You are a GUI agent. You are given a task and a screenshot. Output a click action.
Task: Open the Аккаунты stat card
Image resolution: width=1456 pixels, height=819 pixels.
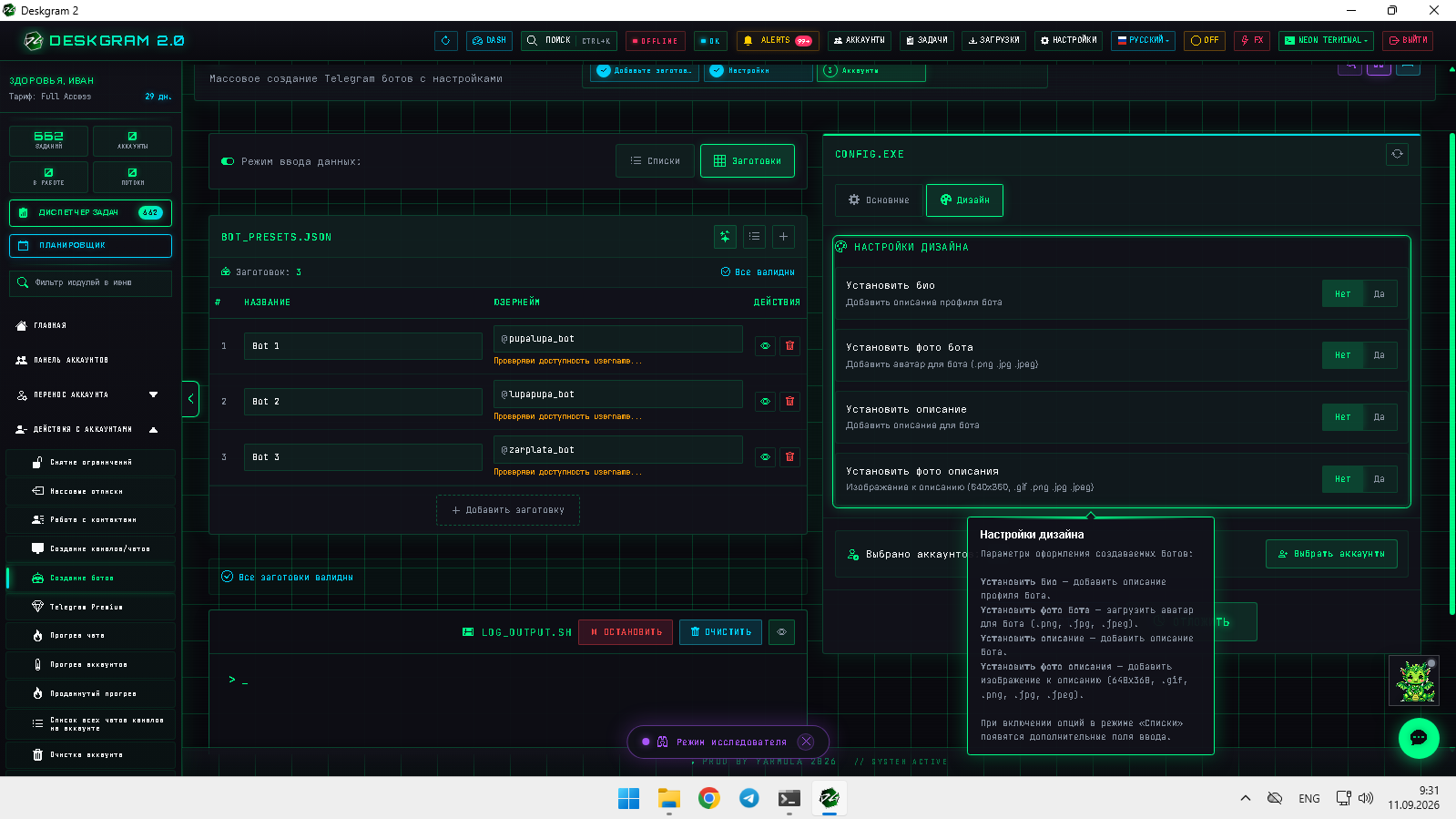[132, 141]
